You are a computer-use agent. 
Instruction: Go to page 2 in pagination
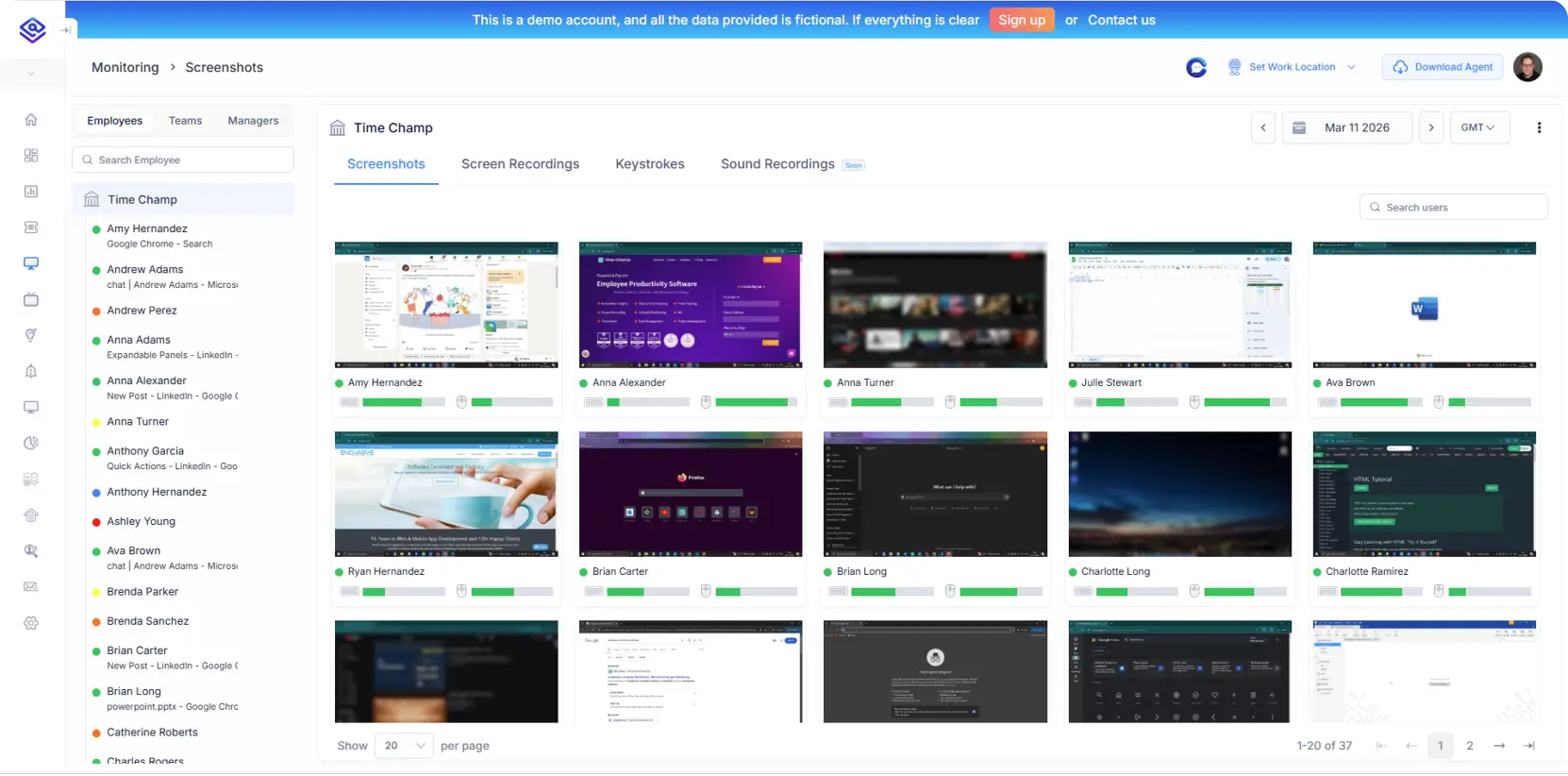pyautogui.click(x=1470, y=746)
